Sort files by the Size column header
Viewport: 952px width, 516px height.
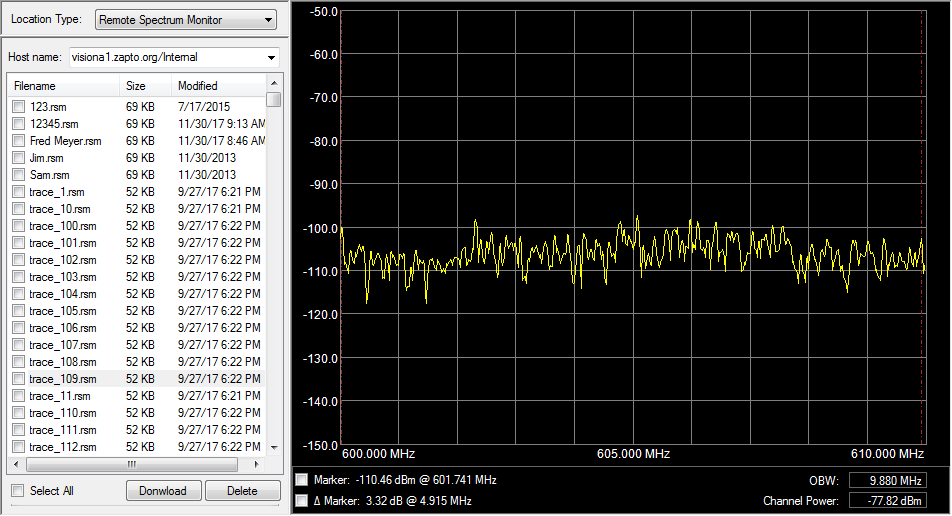click(145, 86)
